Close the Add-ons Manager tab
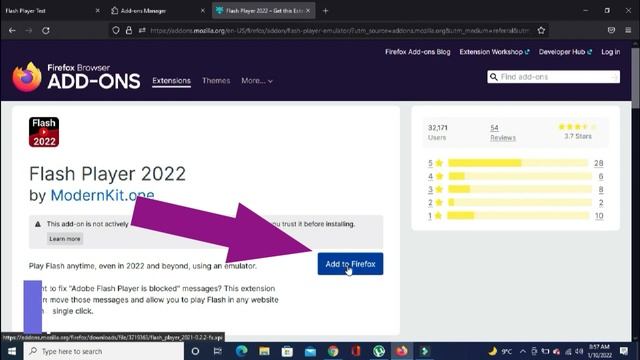Screen dimensions: 640x360 [x=203, y=11]
